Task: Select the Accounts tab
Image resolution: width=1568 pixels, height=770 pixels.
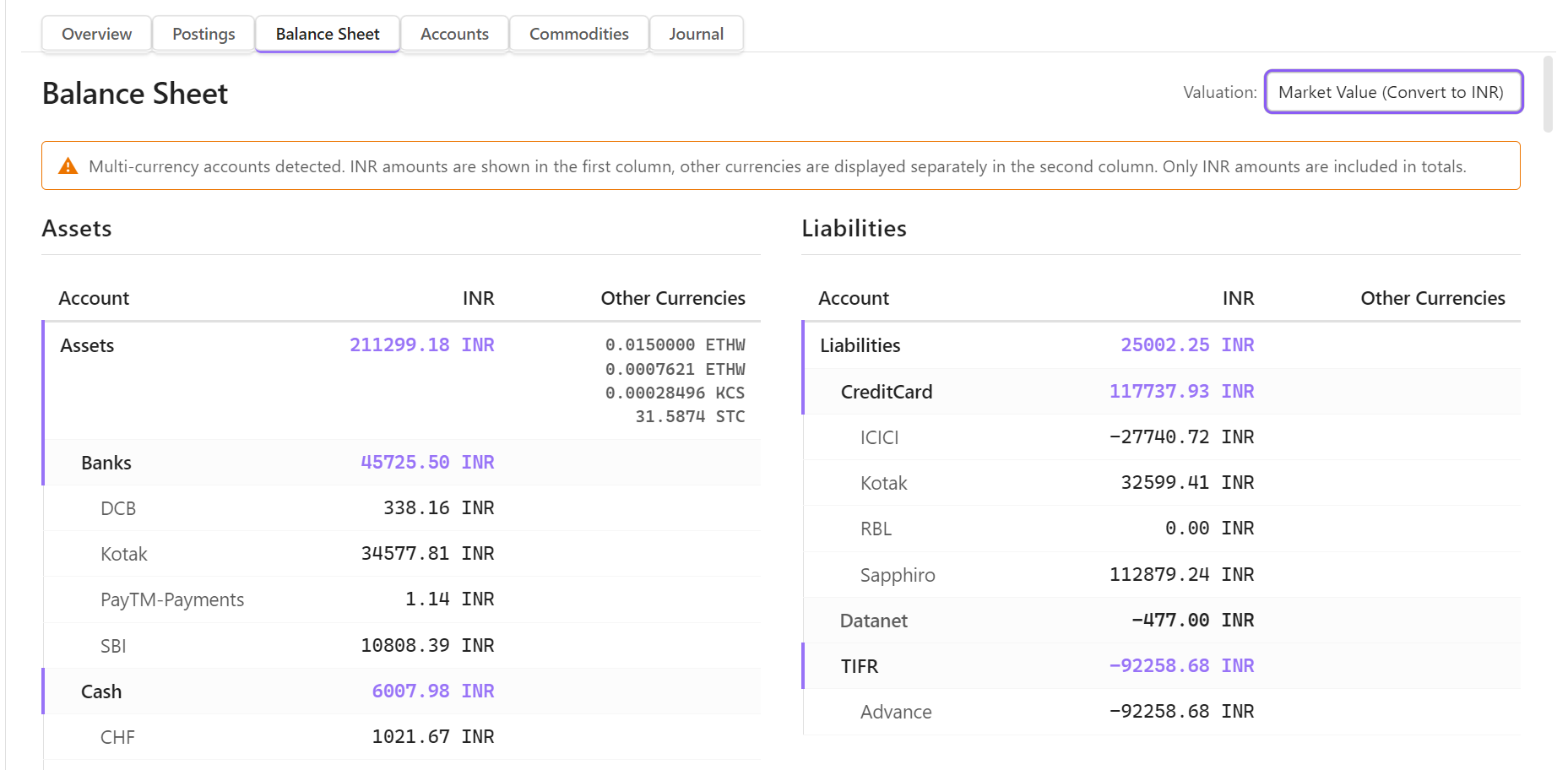Action: click(x=454, y=34)
